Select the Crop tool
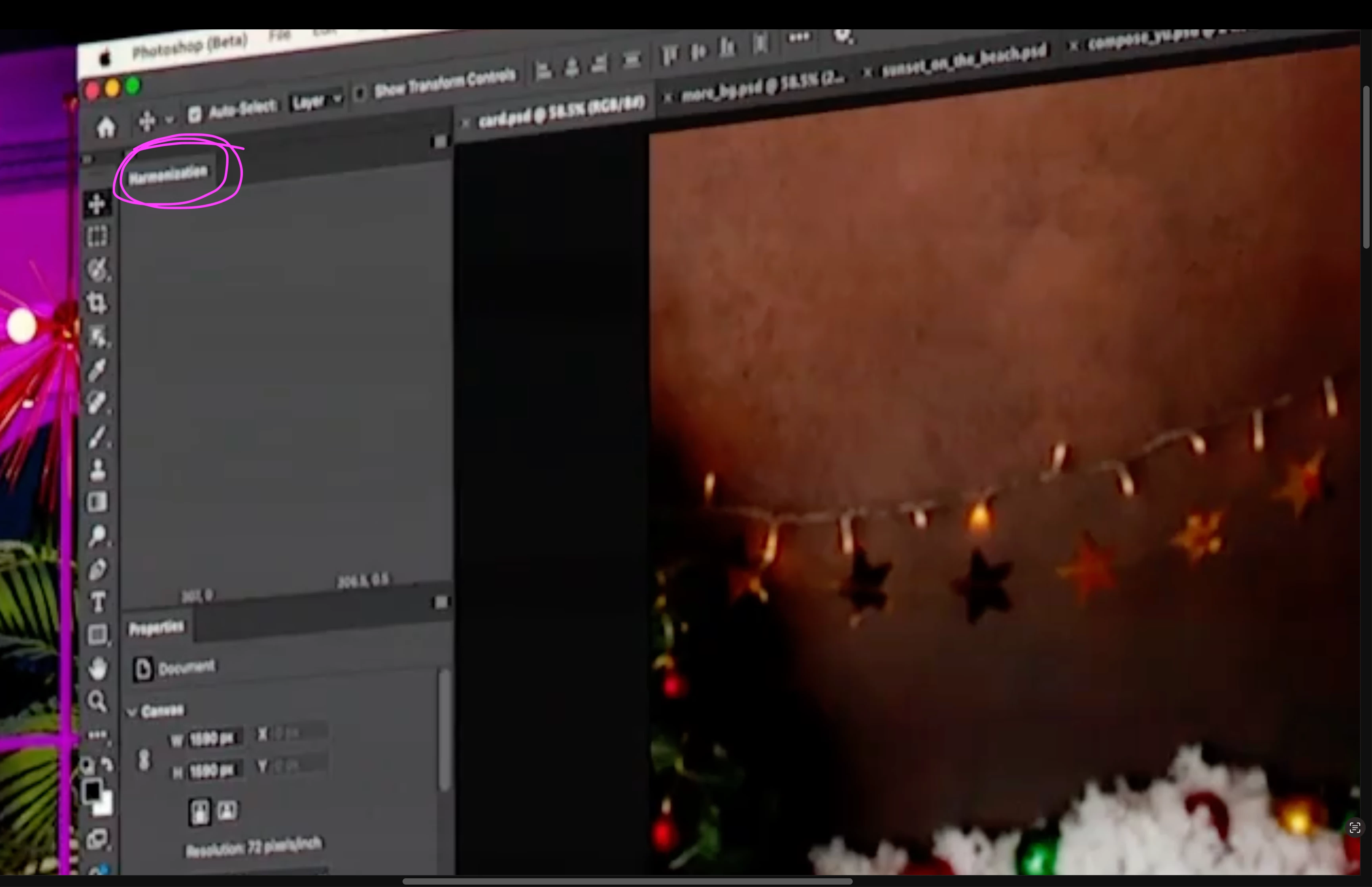1372x887 pixels. pos(97,303)
